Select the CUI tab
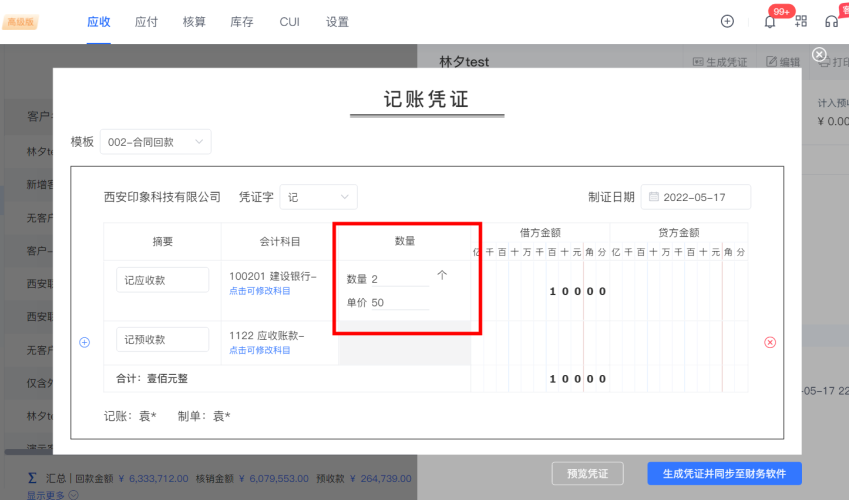Image resolution: width=849 pixels, height=500 pixels. coord(290,22)
